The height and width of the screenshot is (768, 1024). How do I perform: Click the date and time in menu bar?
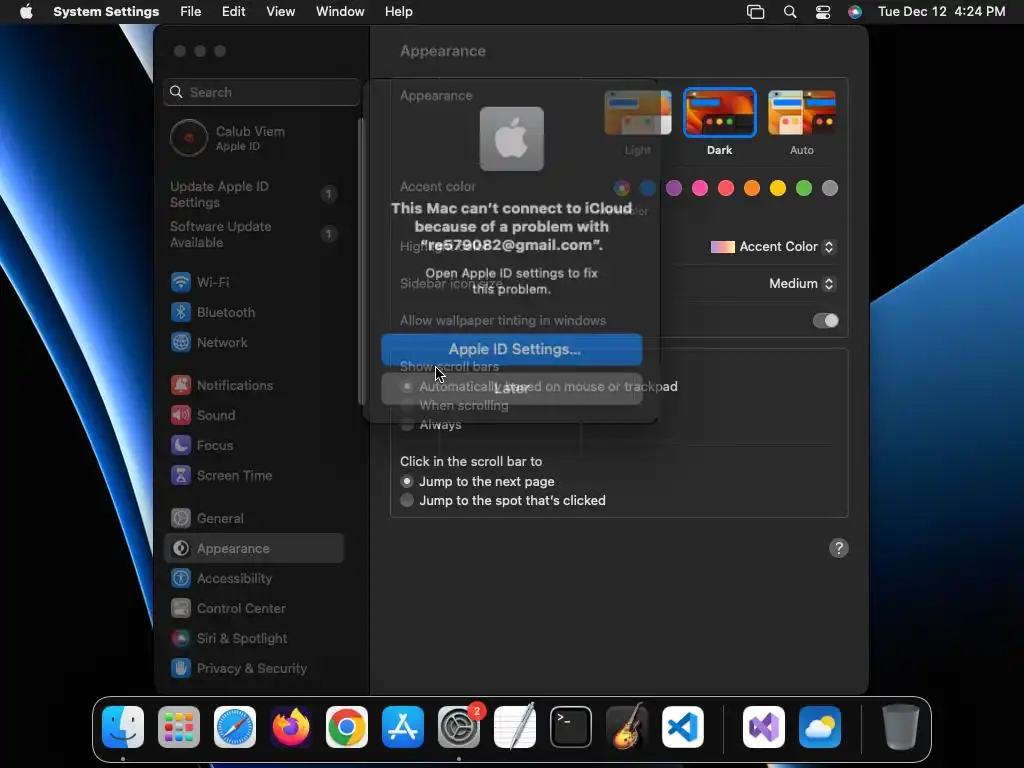tap(941, 12)
